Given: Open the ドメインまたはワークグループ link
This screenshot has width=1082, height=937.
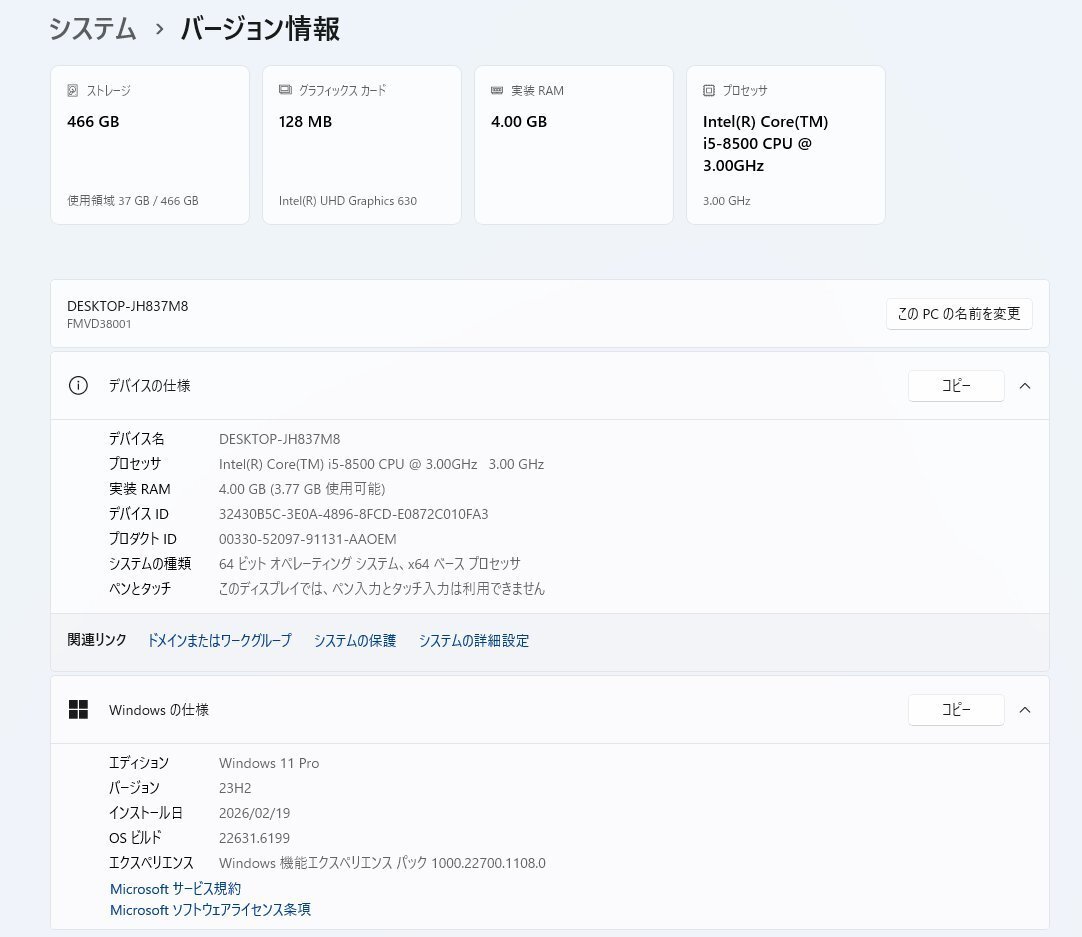Looking at the screenshot, I should (x=219, y=640).
